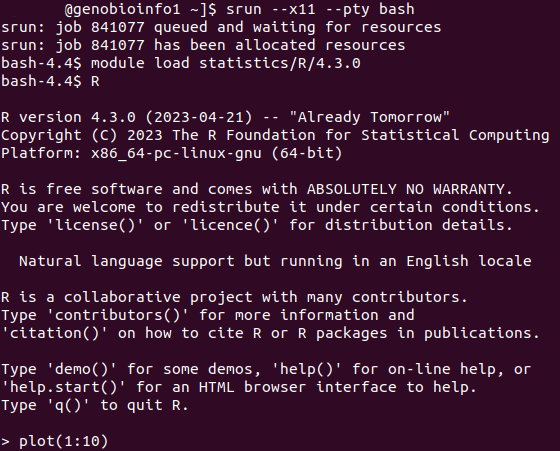Image resolution: width=560 pixels, height=451 pixels.
Task: Click 'has been allocated resources' message
Action: tap(280, 45)
